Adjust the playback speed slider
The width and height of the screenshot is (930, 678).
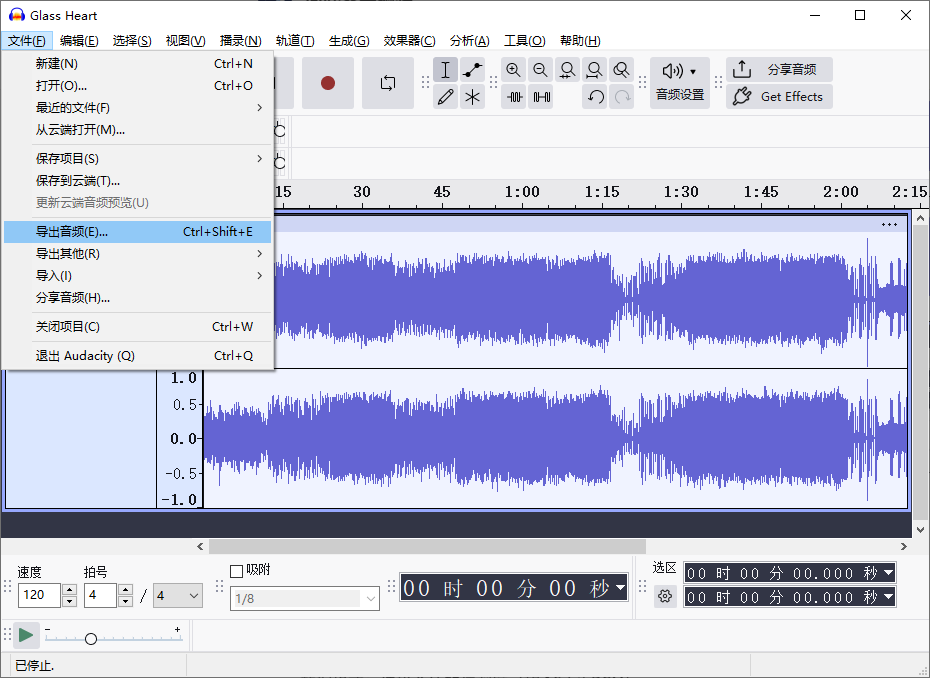[91, 638]
